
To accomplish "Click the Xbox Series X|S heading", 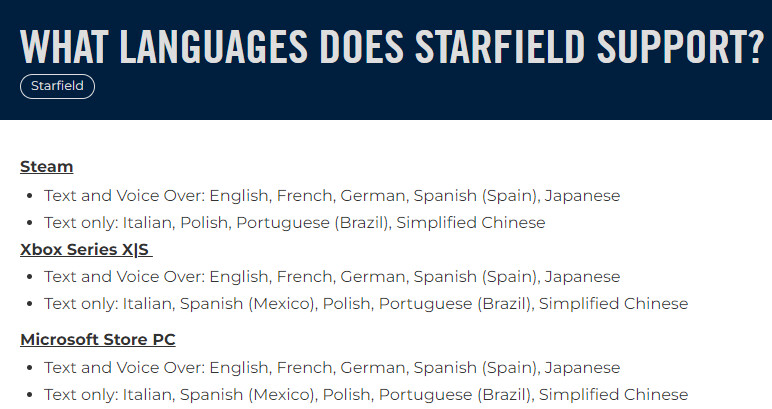I will [x=86, y=250].
